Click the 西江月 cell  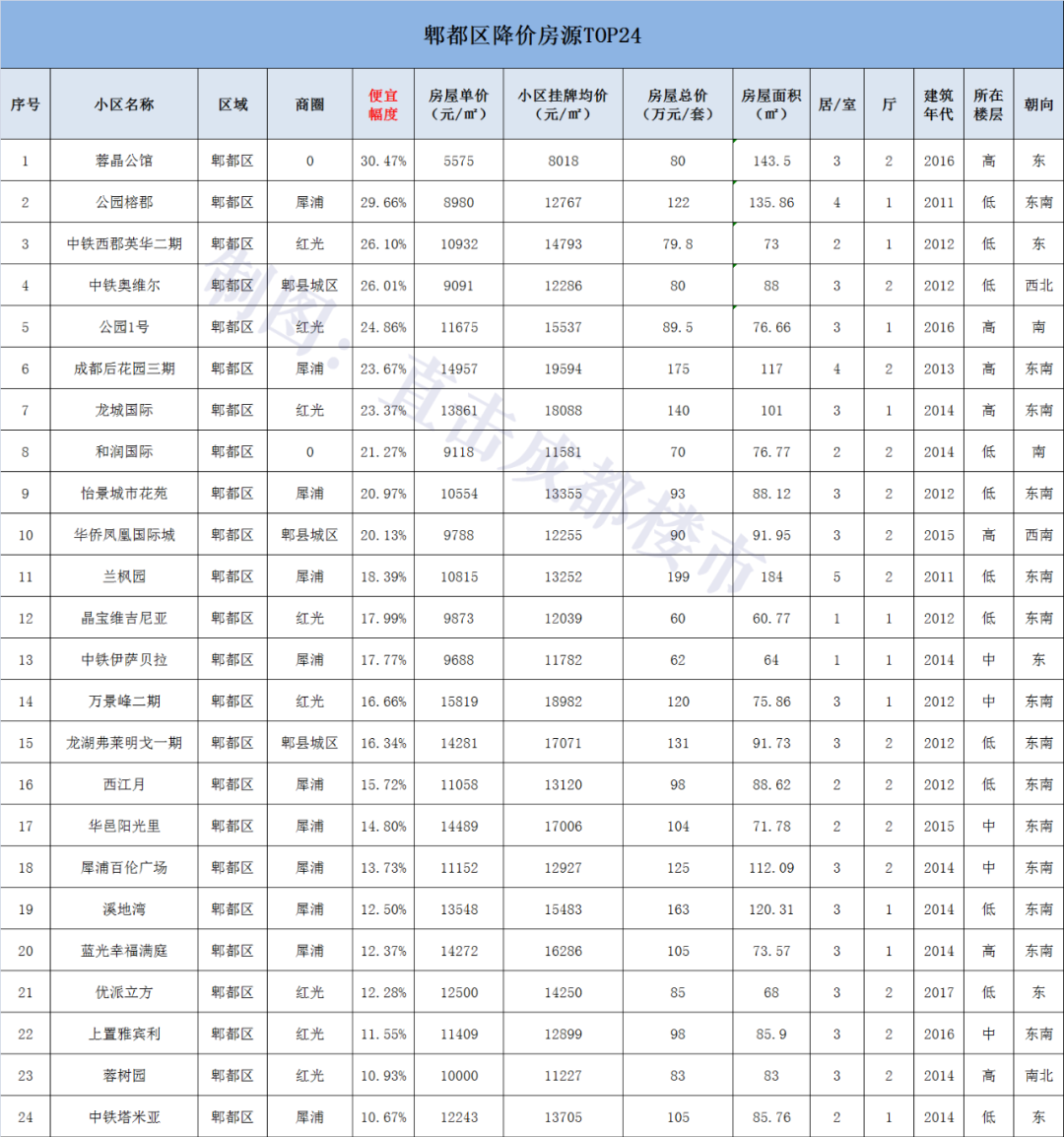[x=124, y=784]
